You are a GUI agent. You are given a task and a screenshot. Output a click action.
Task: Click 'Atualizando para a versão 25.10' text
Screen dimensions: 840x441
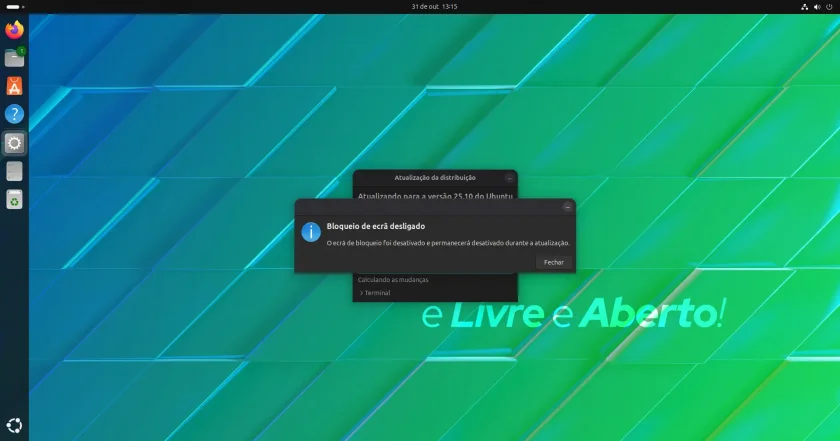pyautogui.click(x=435, y=196)
